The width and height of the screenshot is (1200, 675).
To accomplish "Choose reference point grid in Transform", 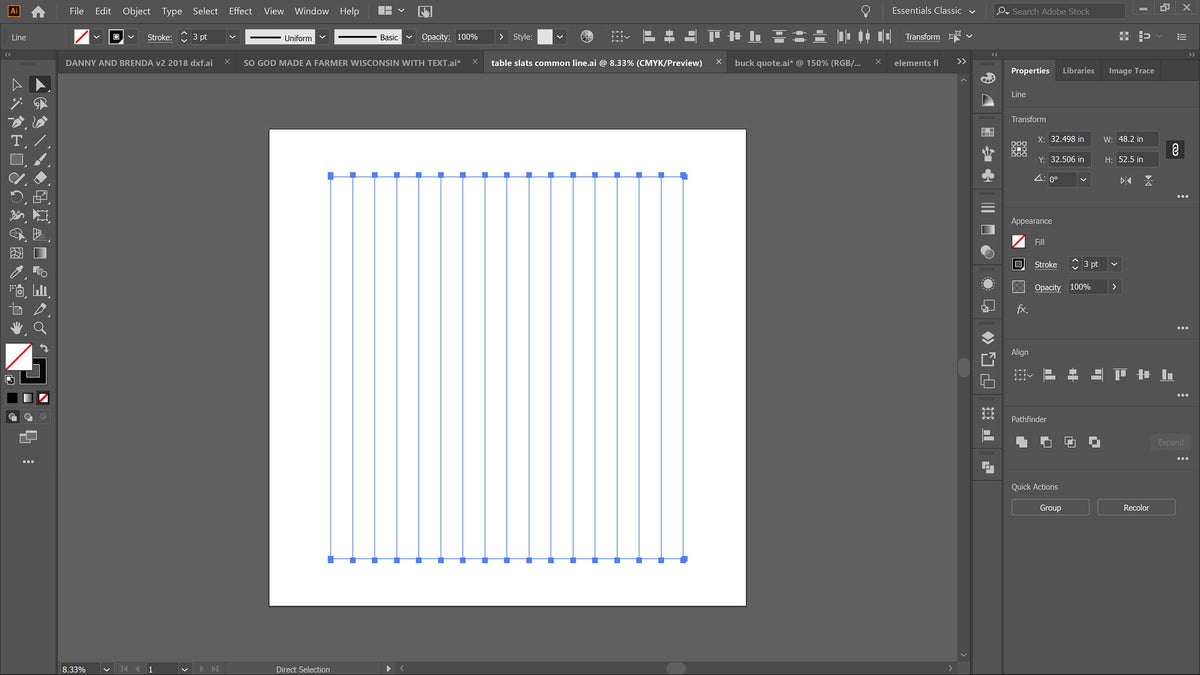I will [x=1019, y=149].
